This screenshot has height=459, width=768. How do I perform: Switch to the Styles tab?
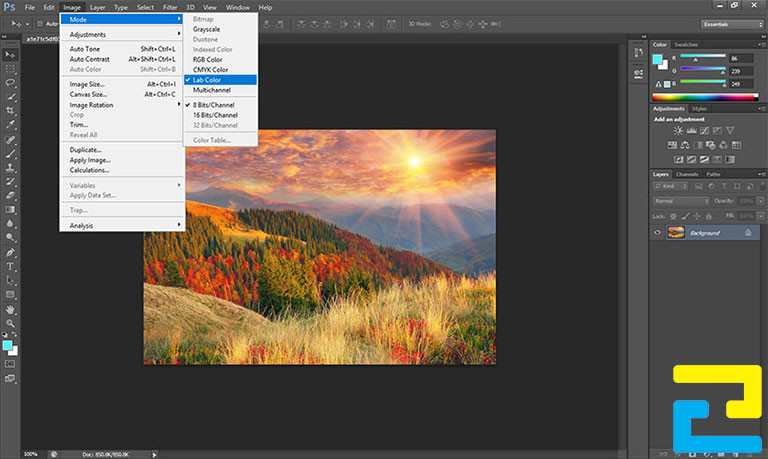(x=699, y=109)
